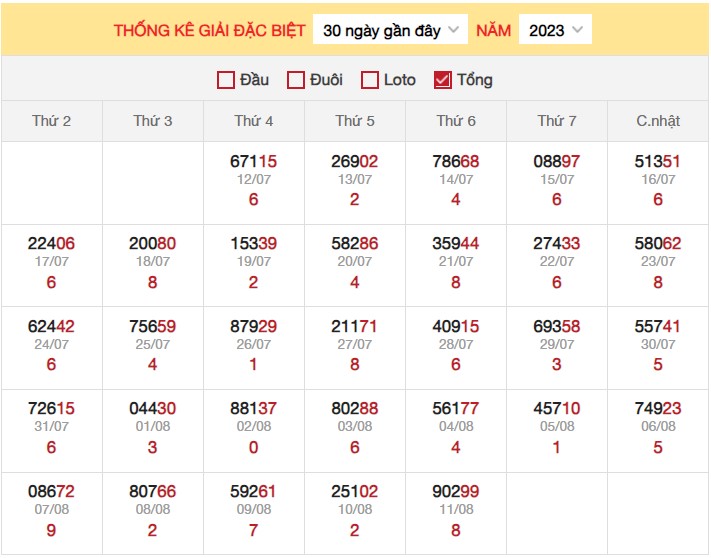Uncheck the Tổng checkbox
The width and height of the screenshot is (711, 558).
443,80
